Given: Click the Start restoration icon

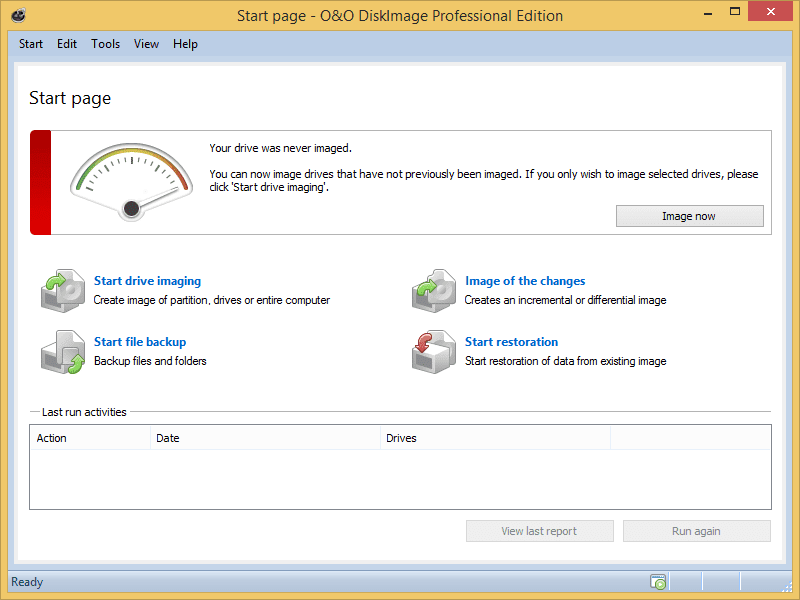Looking at the screenshot, I should tap(434, 352).
